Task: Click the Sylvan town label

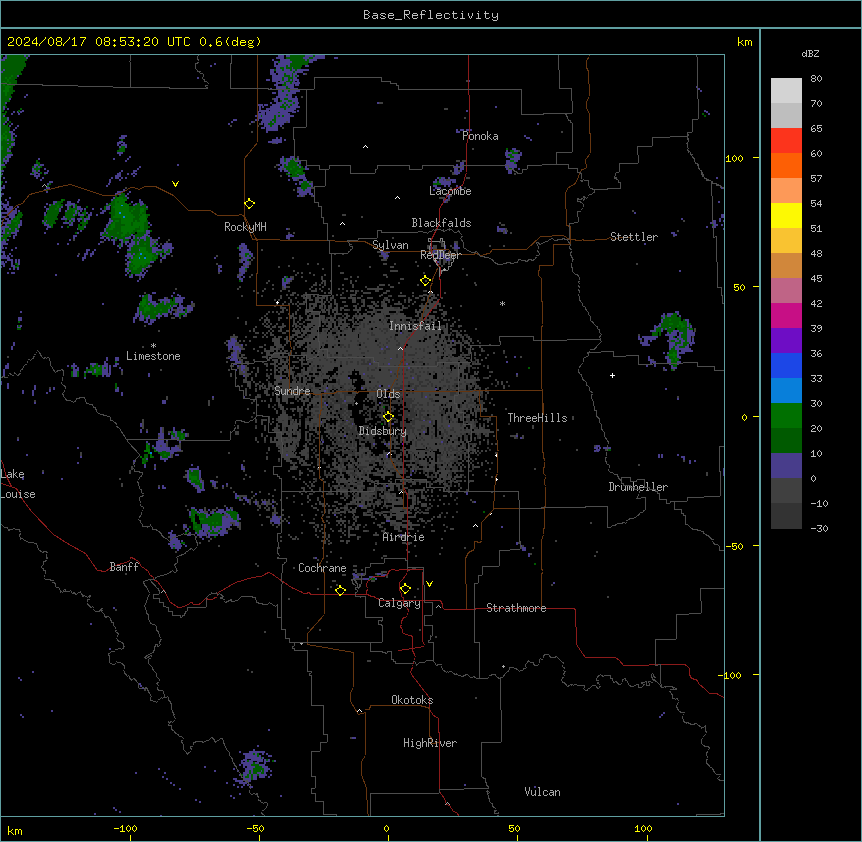Action: click(x=390, y=245)
